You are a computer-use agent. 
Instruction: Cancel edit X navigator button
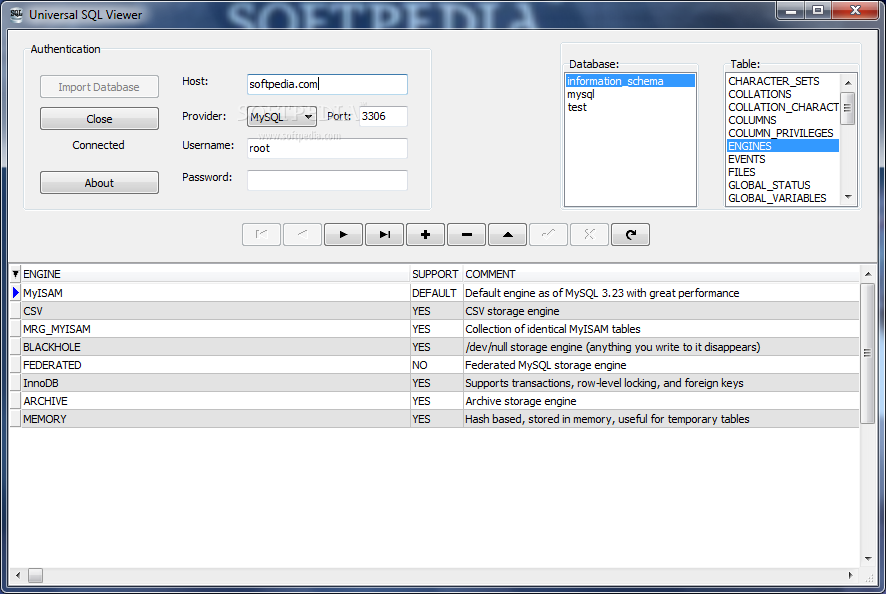pos(589,235)
